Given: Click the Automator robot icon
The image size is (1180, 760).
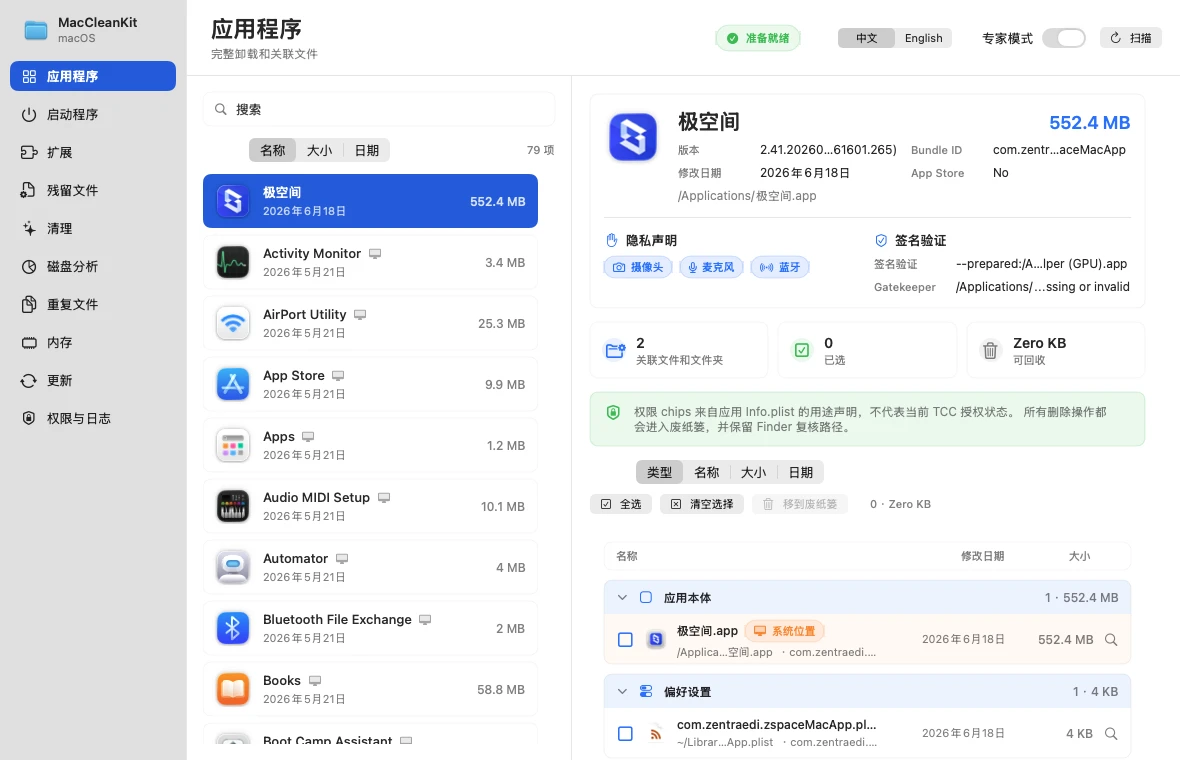Looking at the screenshot, I should (233, 567).
